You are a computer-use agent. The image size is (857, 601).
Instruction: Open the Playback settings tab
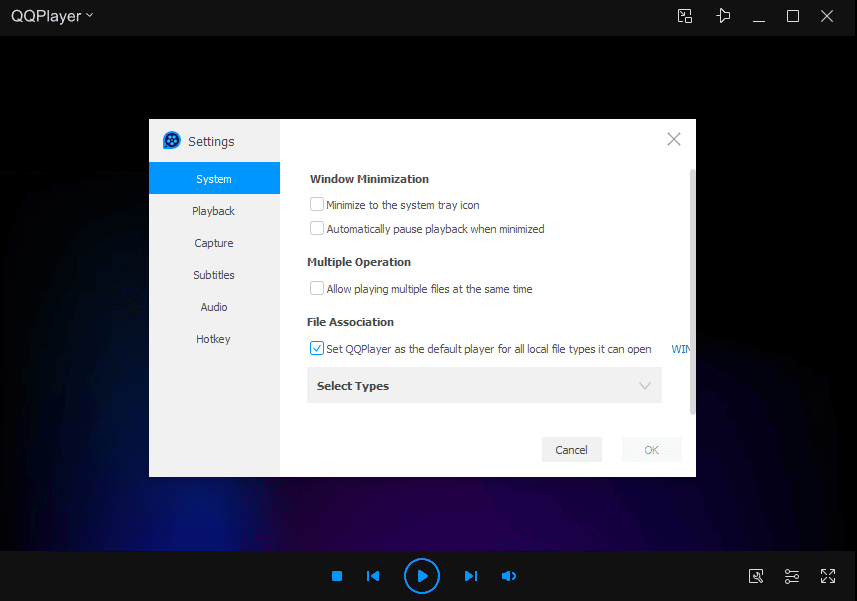pos(214,211)
